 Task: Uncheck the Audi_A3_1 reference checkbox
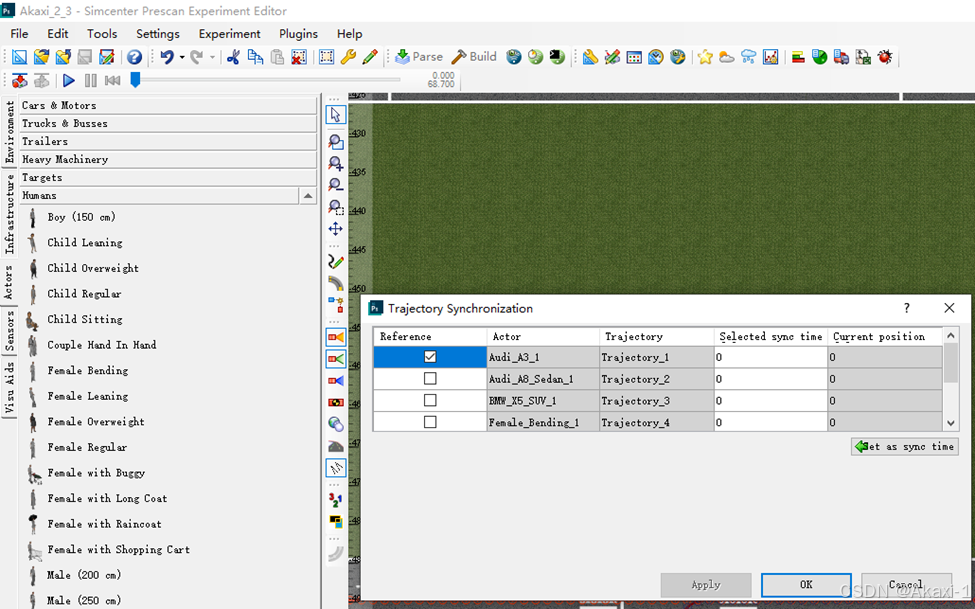[x=430, y=357]
